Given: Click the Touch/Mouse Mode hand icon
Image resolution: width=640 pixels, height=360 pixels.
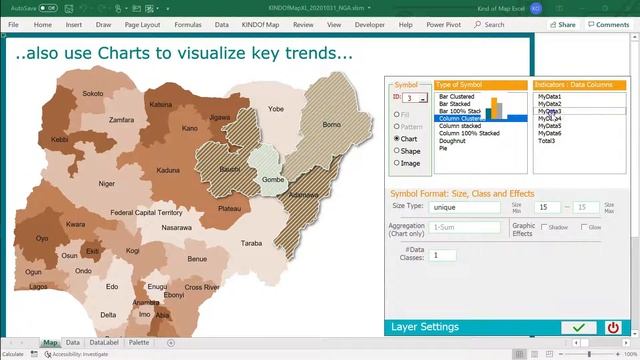Looking at the screenshot, I should (x=118, y=8).
